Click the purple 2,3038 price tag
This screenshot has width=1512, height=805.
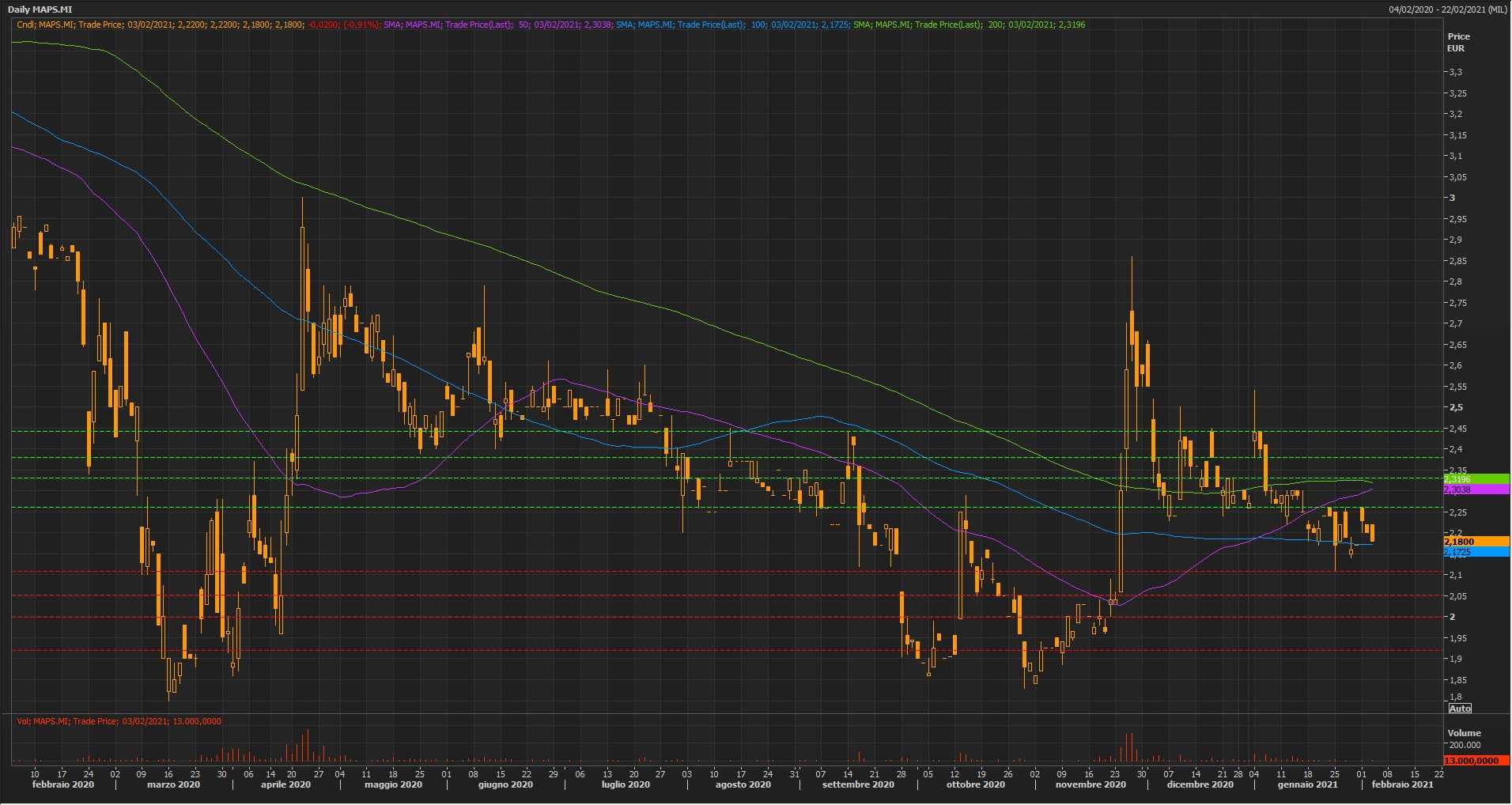(1476, 490)
